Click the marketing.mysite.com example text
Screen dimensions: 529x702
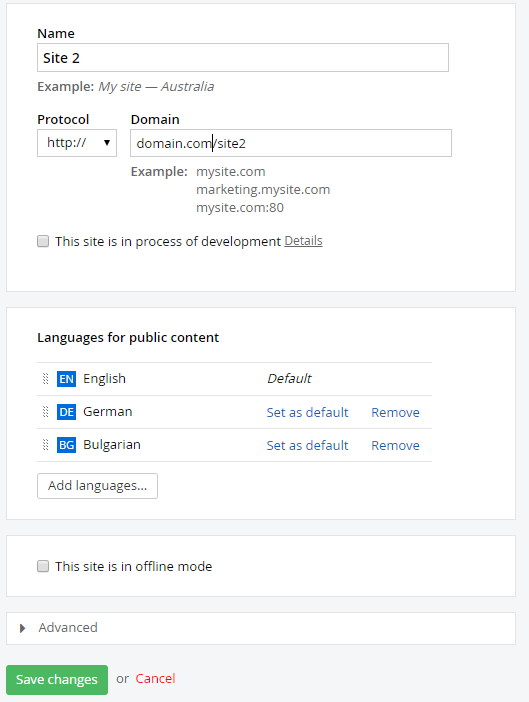(x=263, y=190)
